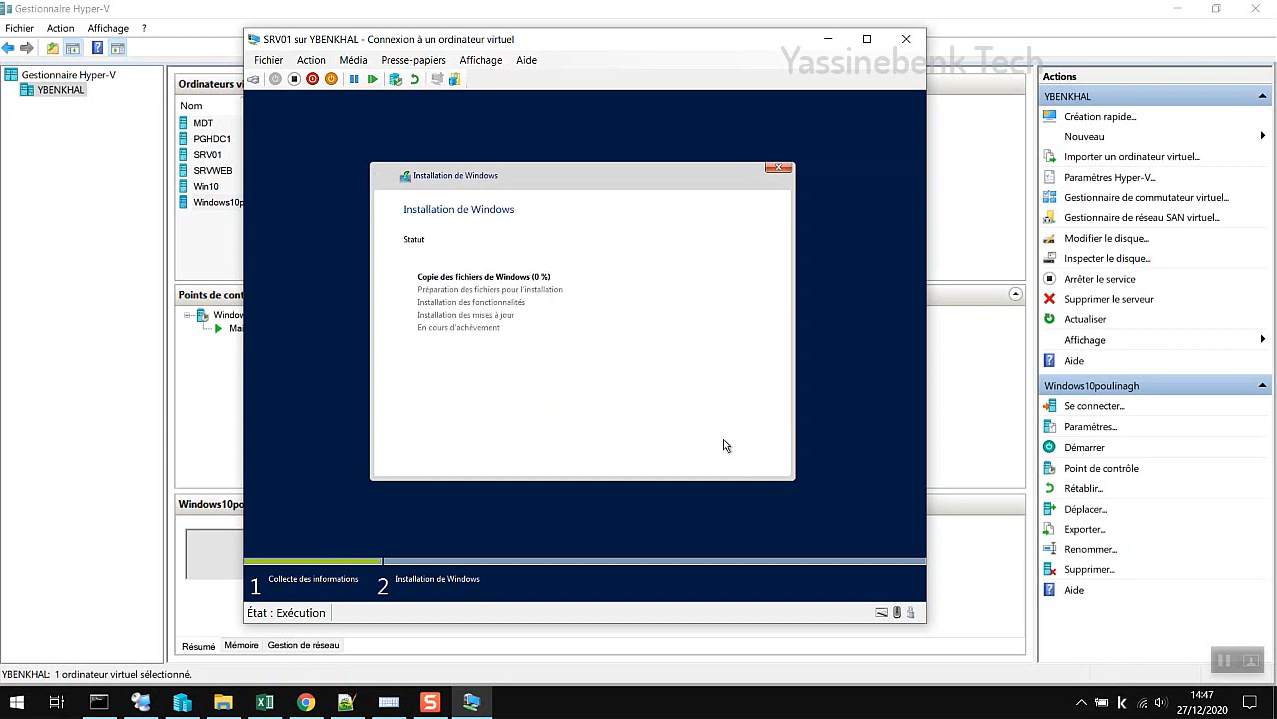Go back in Hyper-V Manager toolbar
Viewport: 1277px width, 719px height.
click(x=8, y=48)
